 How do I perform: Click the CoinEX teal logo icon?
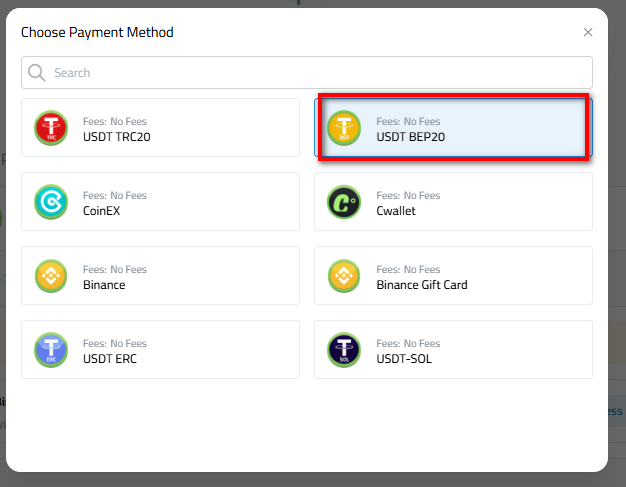click(51, 202)
